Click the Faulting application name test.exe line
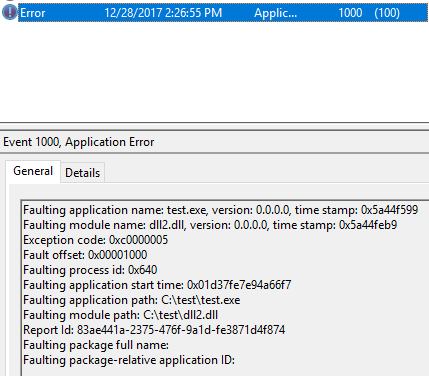The width and height of the screenshot is (429, 376). [x=220, y=210]
